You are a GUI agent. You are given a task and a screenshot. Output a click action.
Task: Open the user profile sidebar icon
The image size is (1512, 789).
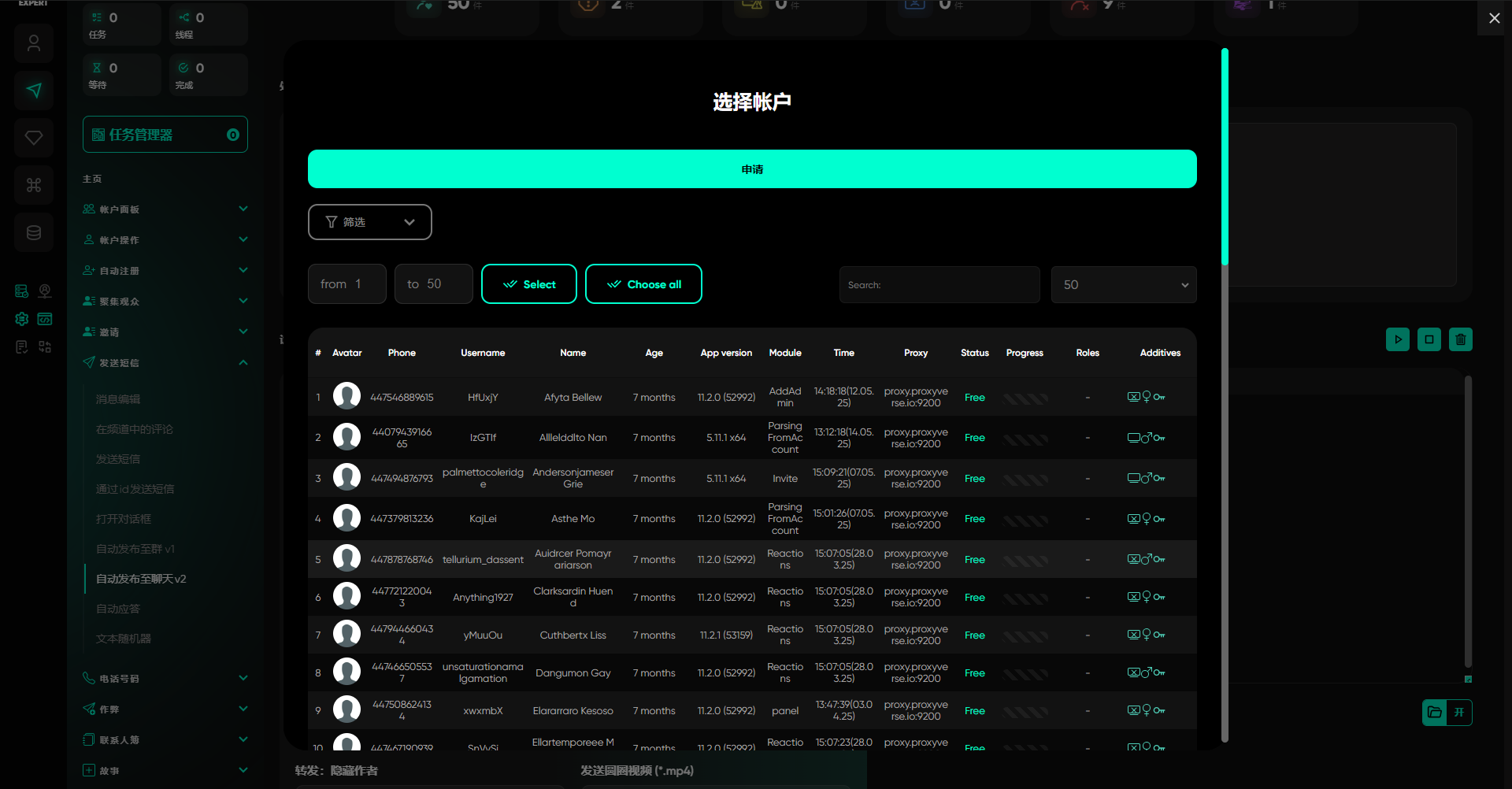click(34, 43)
